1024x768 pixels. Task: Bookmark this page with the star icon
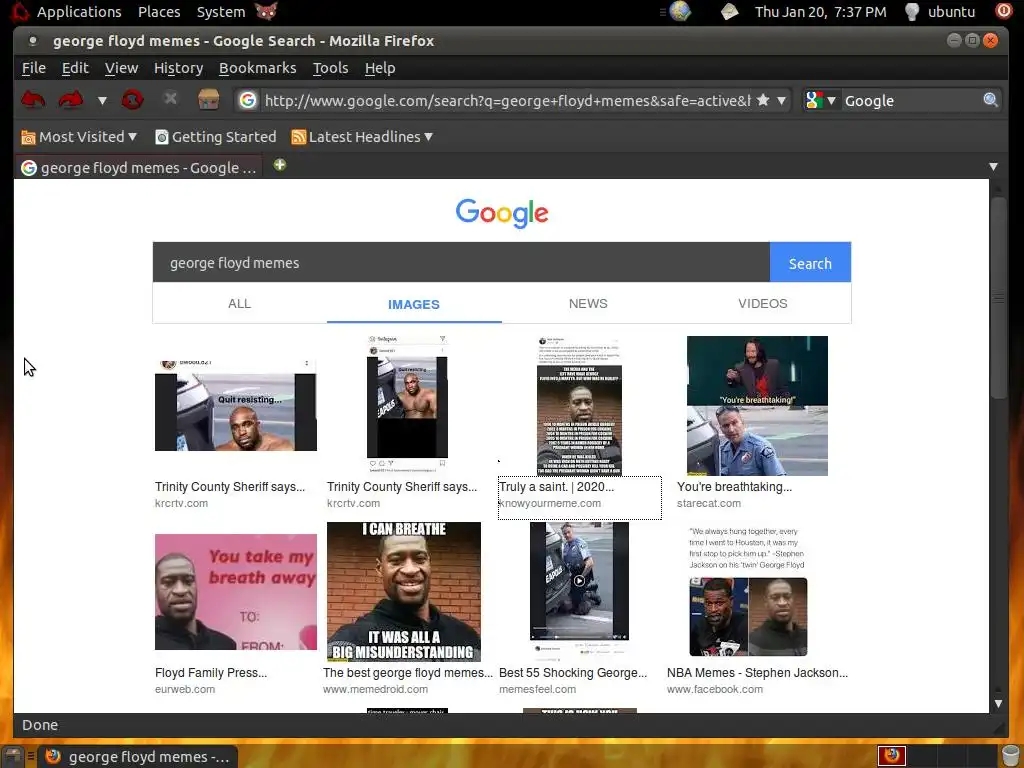point(763,100)
